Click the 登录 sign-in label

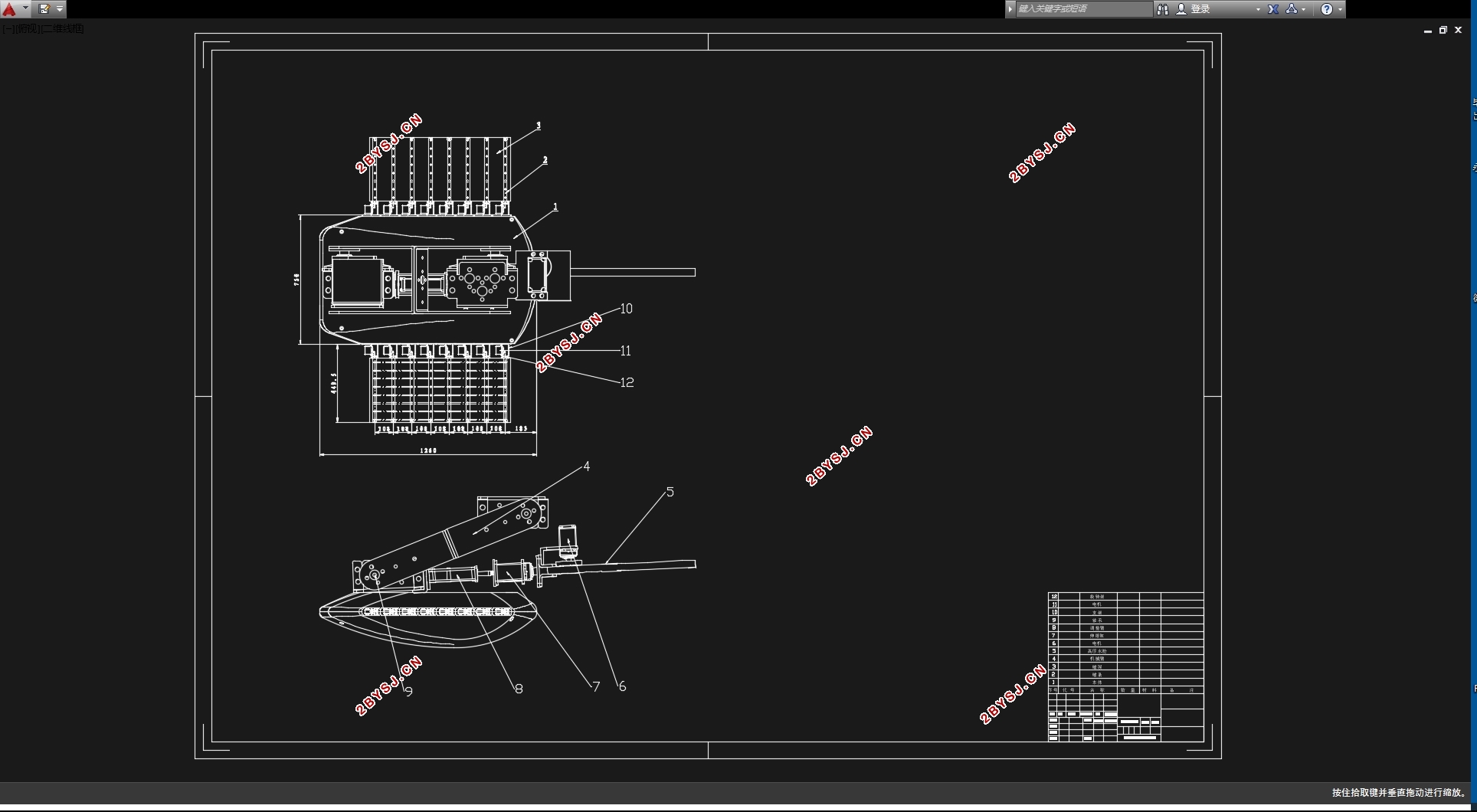(1200, 9)
